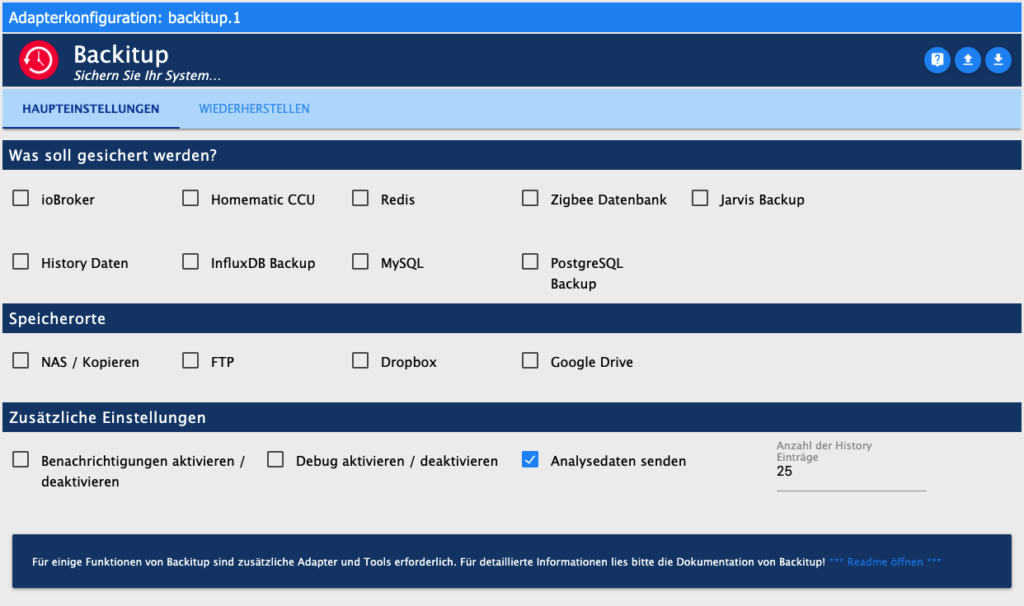Enable the FTP storage checkbox
This screenshot has height=606, width=1024.
191,360
